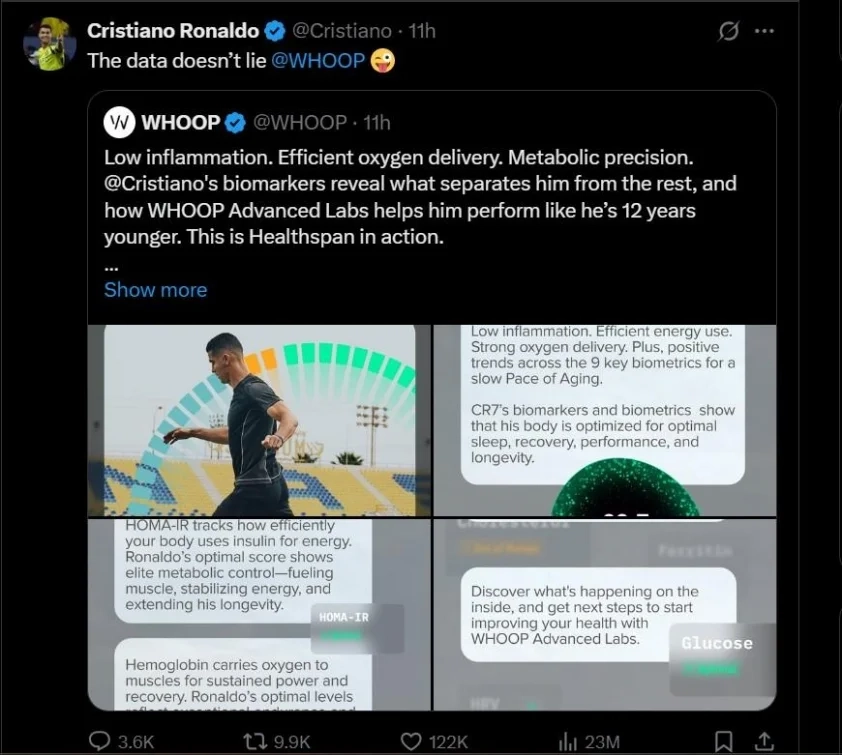
Task: Click the 11h timestamp on Cristiano's post
Action: click(422, 31)
